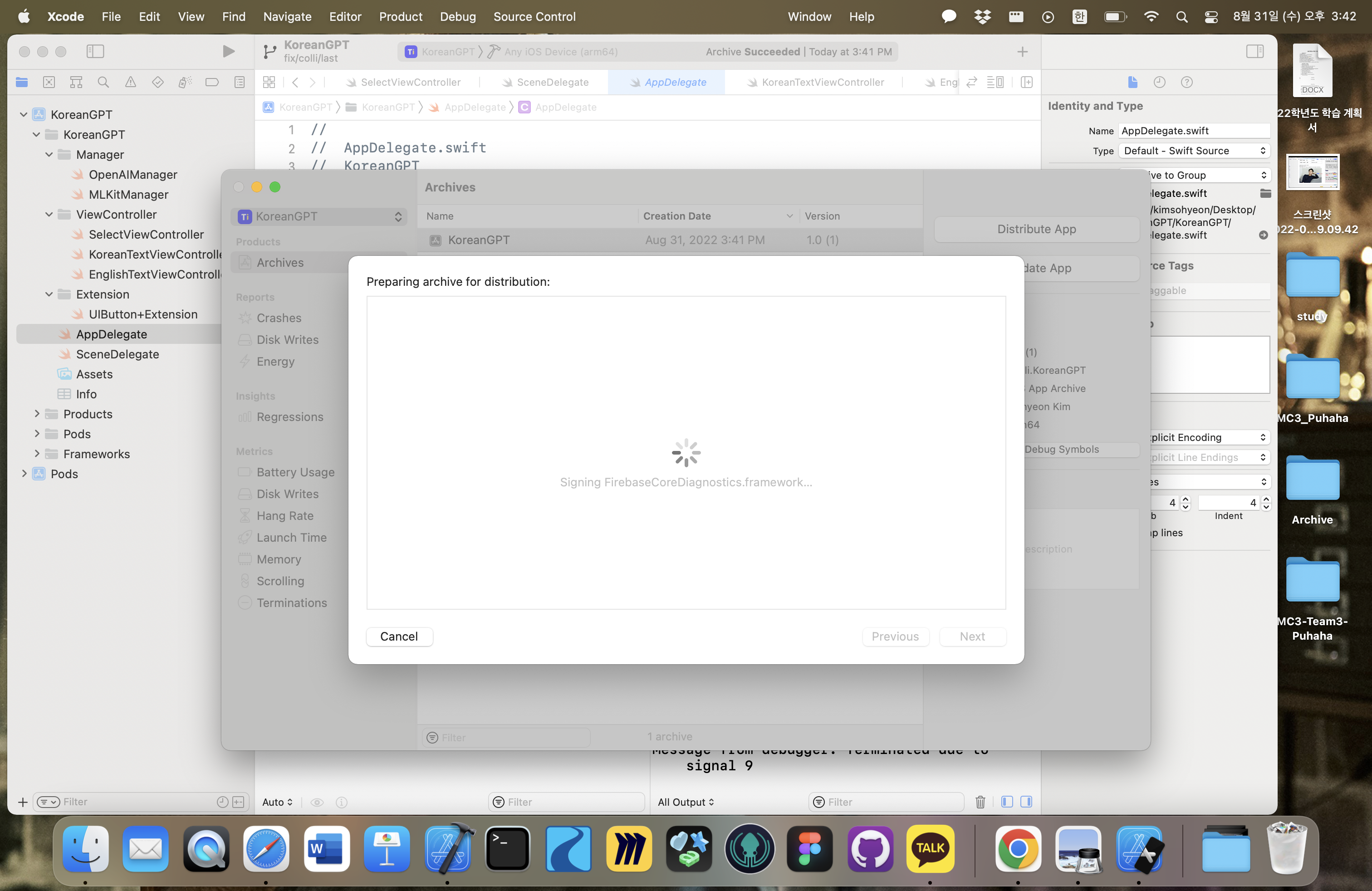Switch to SelectViewController tab

tap(402, 82)
